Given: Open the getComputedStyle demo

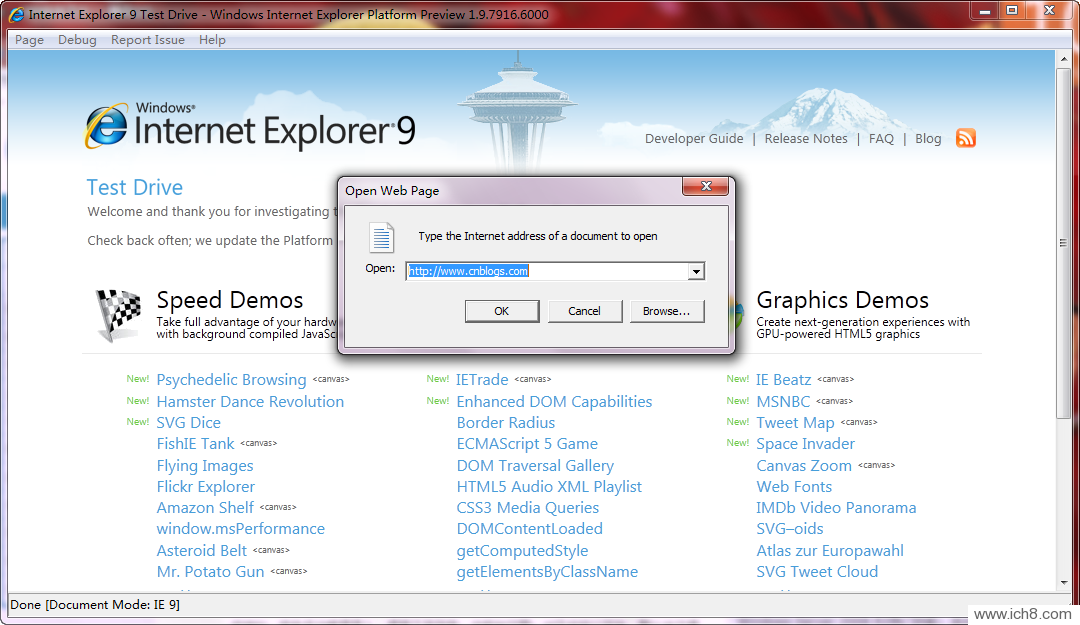Looking at the screenshot, I should click(x=522, y=551).
